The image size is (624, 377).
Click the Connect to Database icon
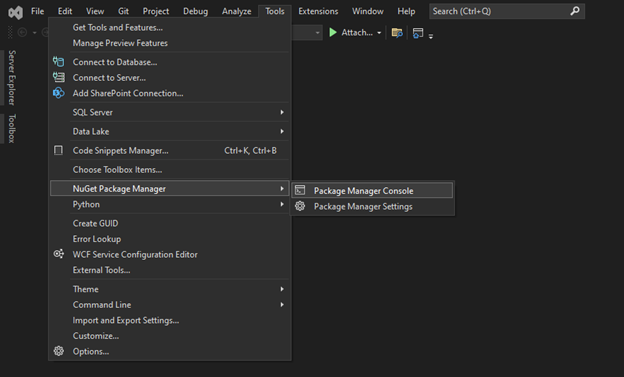(x=58, y=62)
